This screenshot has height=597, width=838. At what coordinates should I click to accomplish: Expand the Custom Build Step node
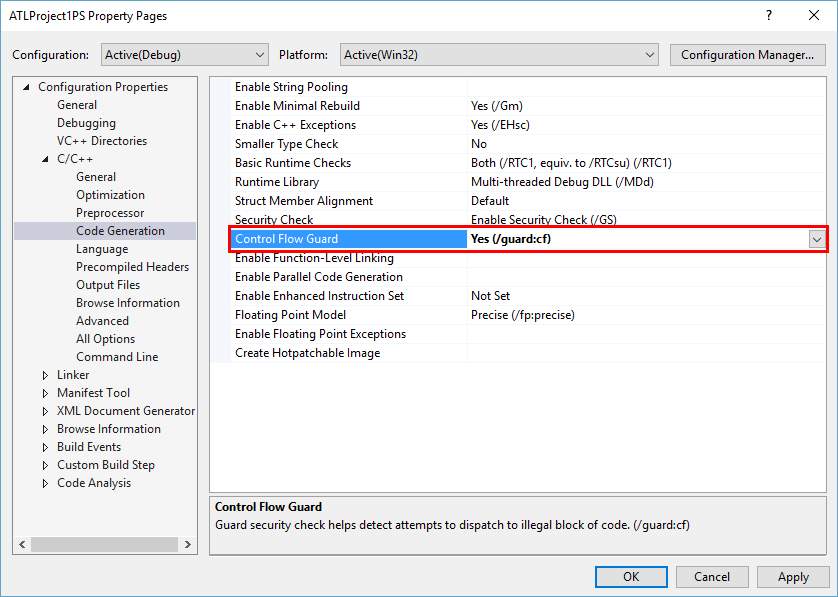(x=45, y=466)
